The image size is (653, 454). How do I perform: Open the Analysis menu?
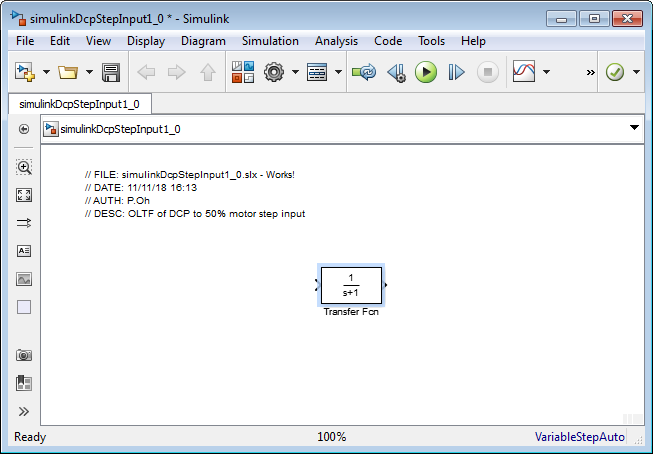tap(336, 41)
